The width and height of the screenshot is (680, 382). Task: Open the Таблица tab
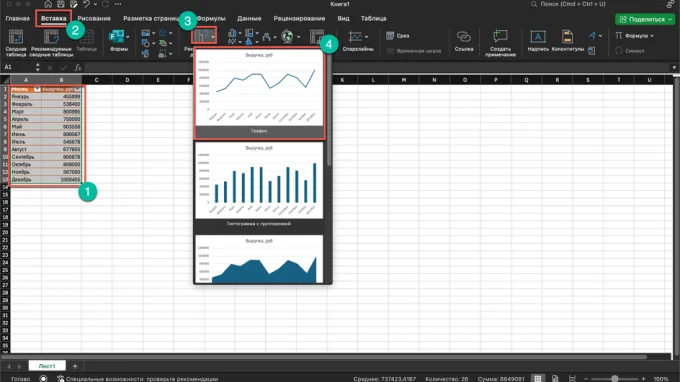373,19
